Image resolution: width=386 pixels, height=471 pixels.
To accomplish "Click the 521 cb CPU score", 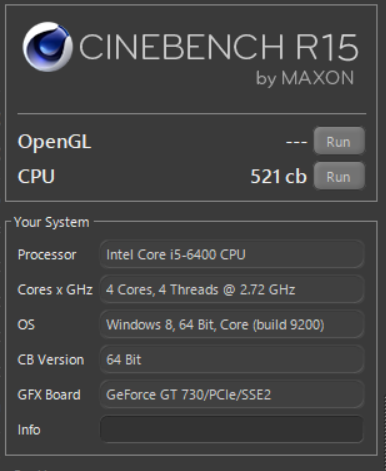I will coord(278,176).
